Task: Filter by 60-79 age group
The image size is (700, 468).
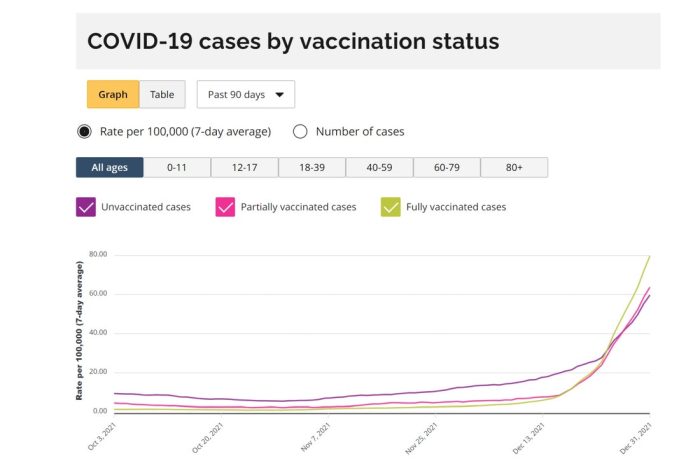Action: click(x=447, y=167)
